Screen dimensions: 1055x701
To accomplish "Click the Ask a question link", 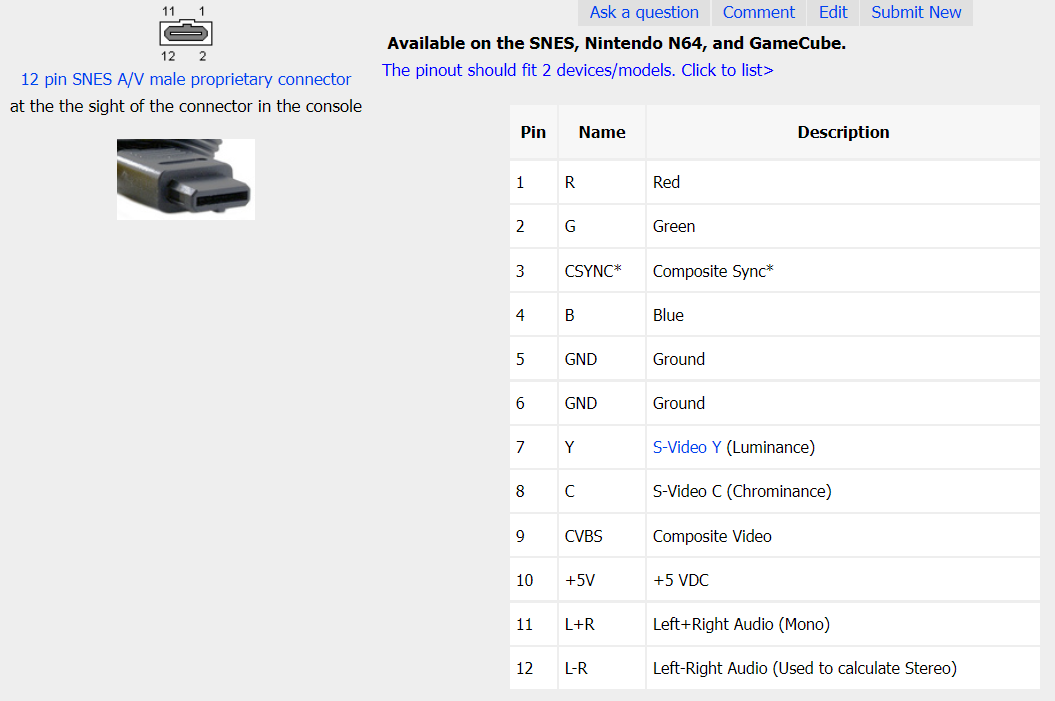I will 644,12.
